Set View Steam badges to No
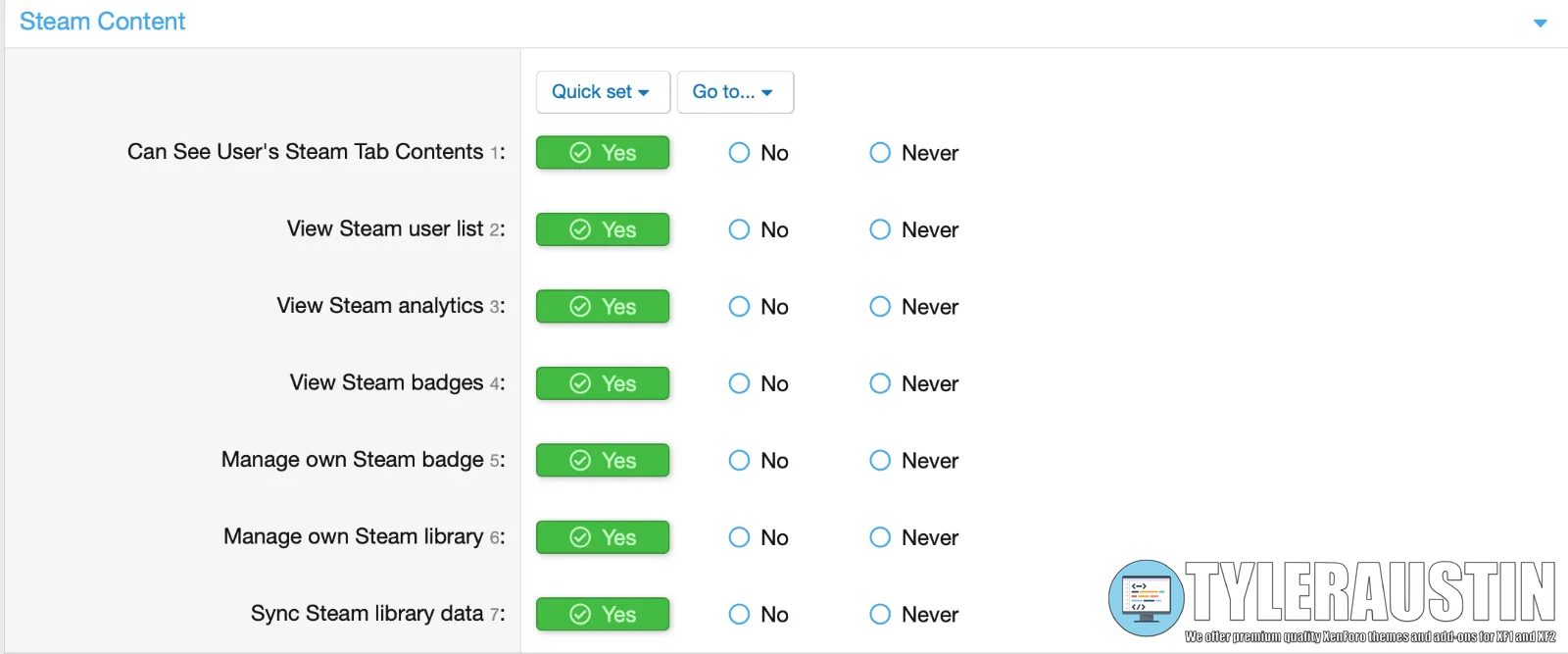The width and height of the screenshot is (1568, 654). tap(740, 383)
